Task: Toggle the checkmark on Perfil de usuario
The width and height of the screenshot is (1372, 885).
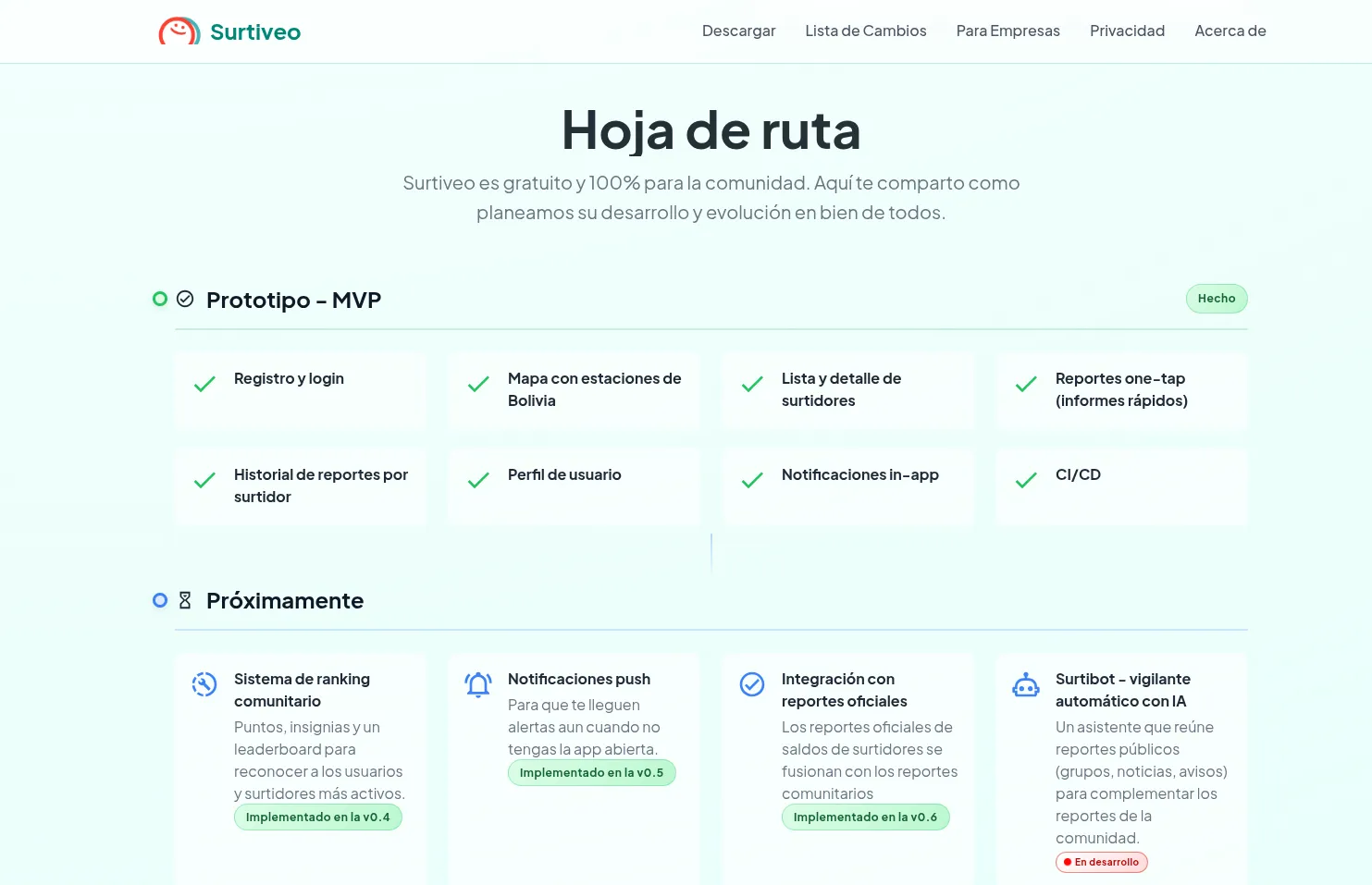Action: point(478,481)
